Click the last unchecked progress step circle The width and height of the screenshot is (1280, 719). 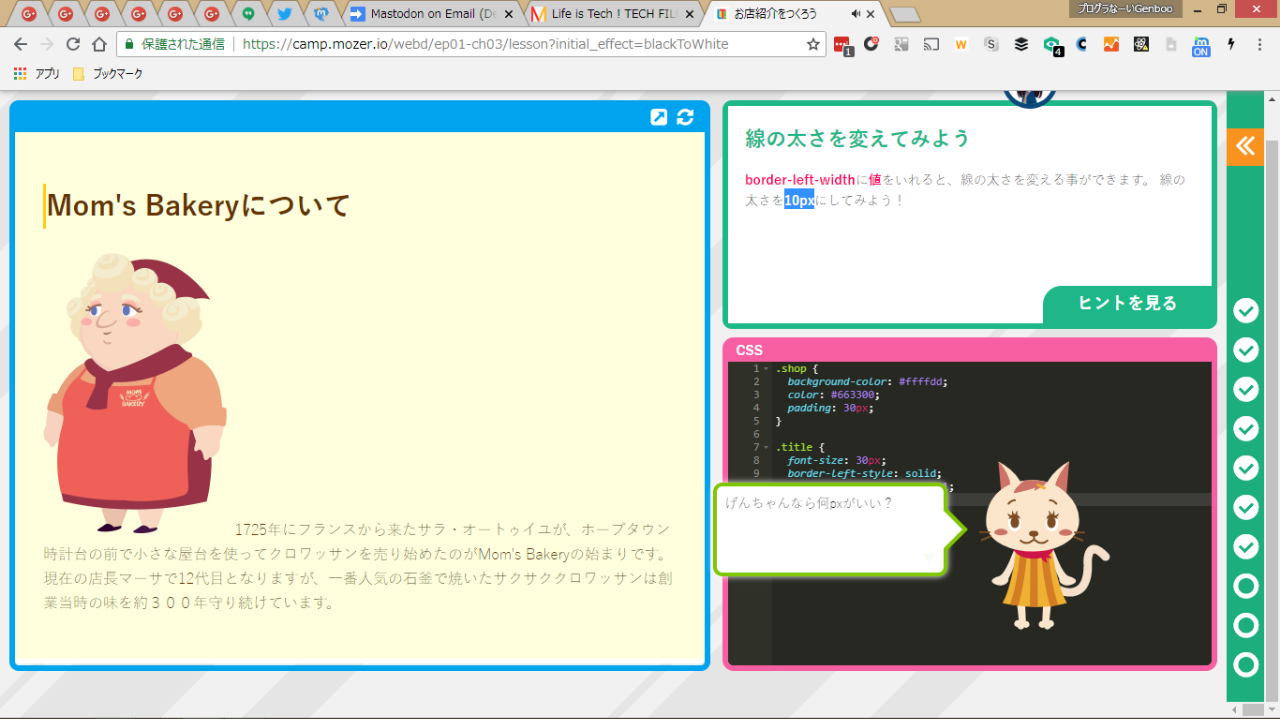point(1245,664)
